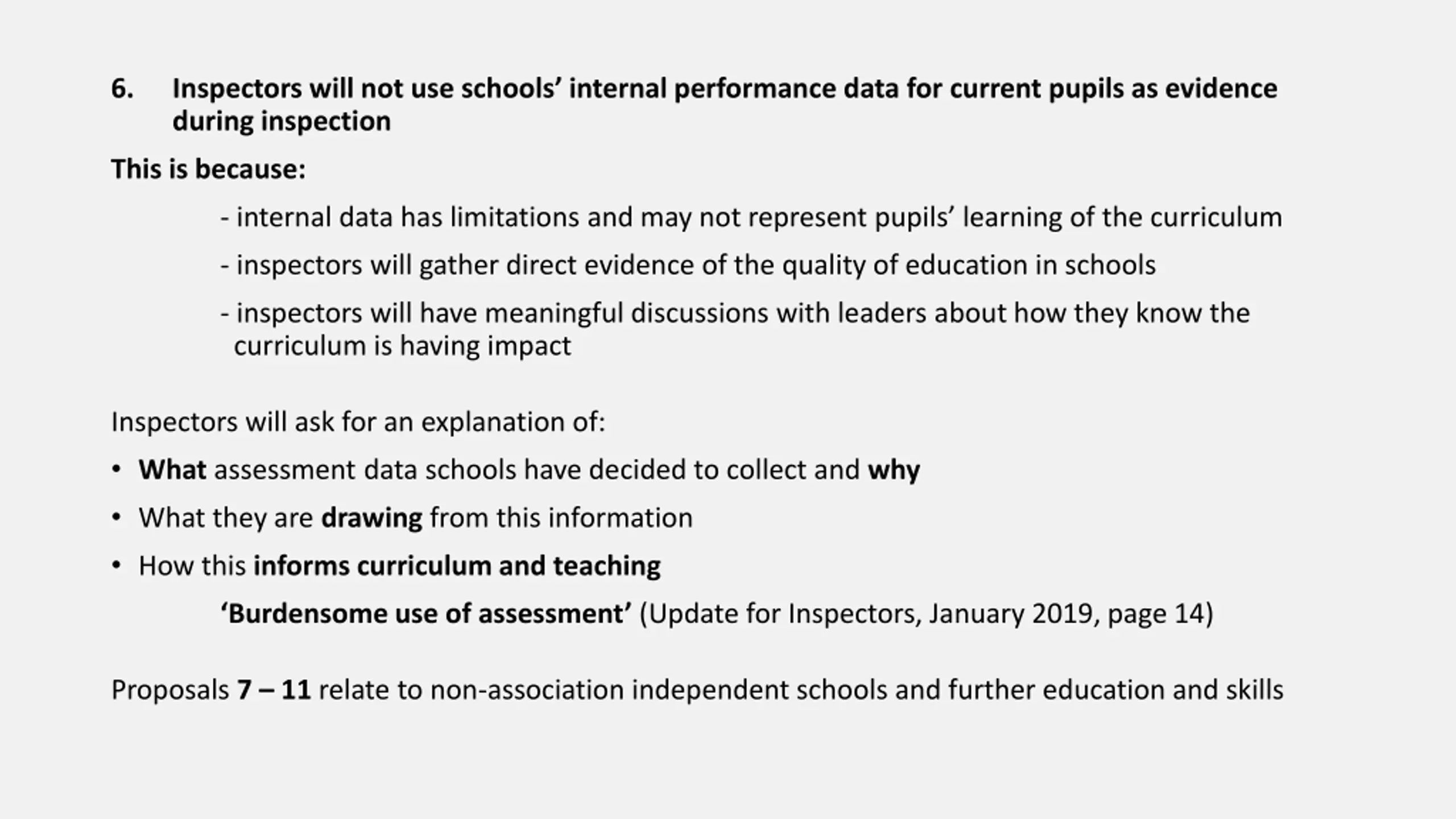Click the quoted 'Burdensome use of assessment' text

pyautogui.click(x=426, y=614)
